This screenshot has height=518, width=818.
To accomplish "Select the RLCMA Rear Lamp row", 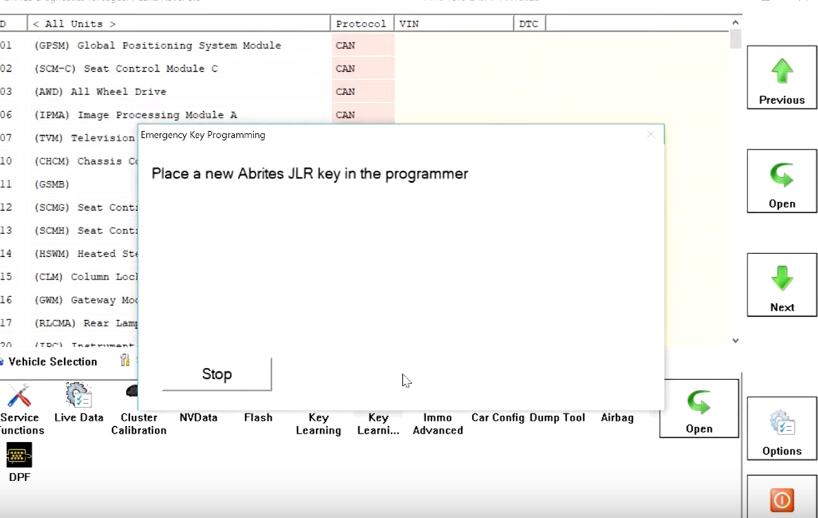I will (69, 322).
